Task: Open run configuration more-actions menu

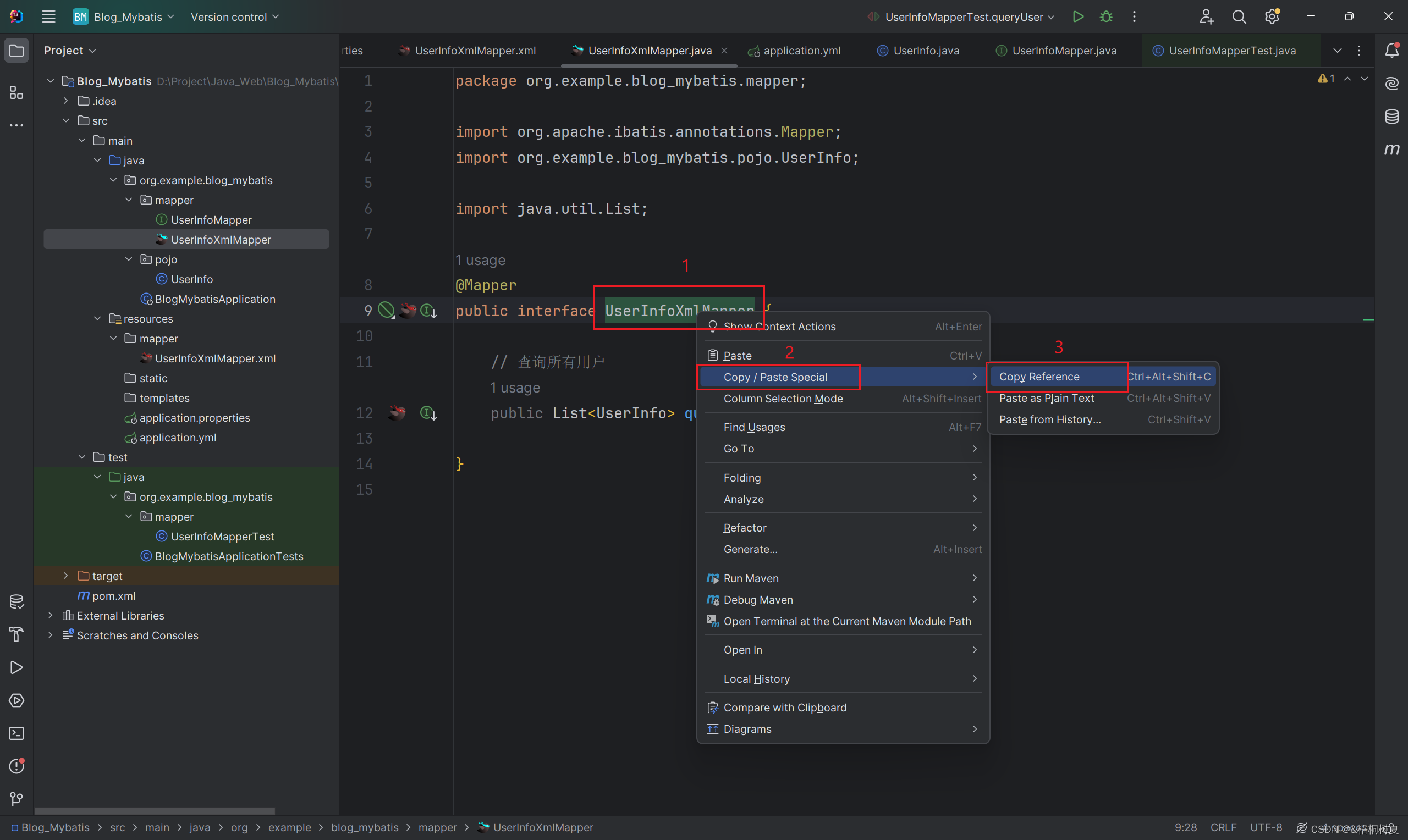Action: tap(1134, 17)
